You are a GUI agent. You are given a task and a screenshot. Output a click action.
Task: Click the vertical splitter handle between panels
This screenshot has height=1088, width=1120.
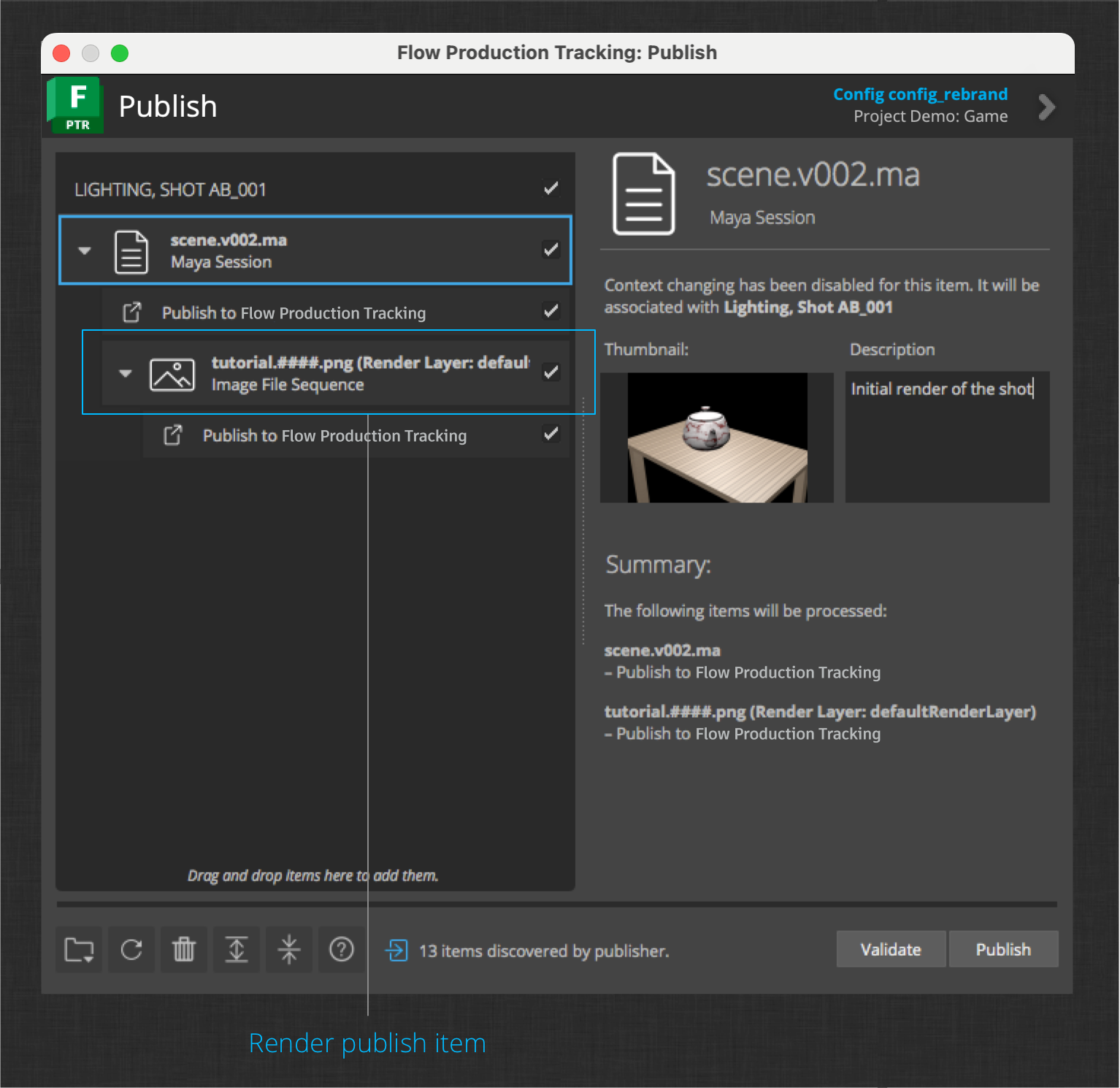point(583,521)
